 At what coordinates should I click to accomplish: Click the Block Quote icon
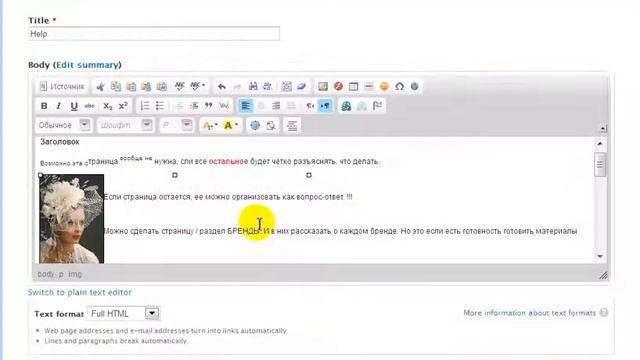[209, 106]
